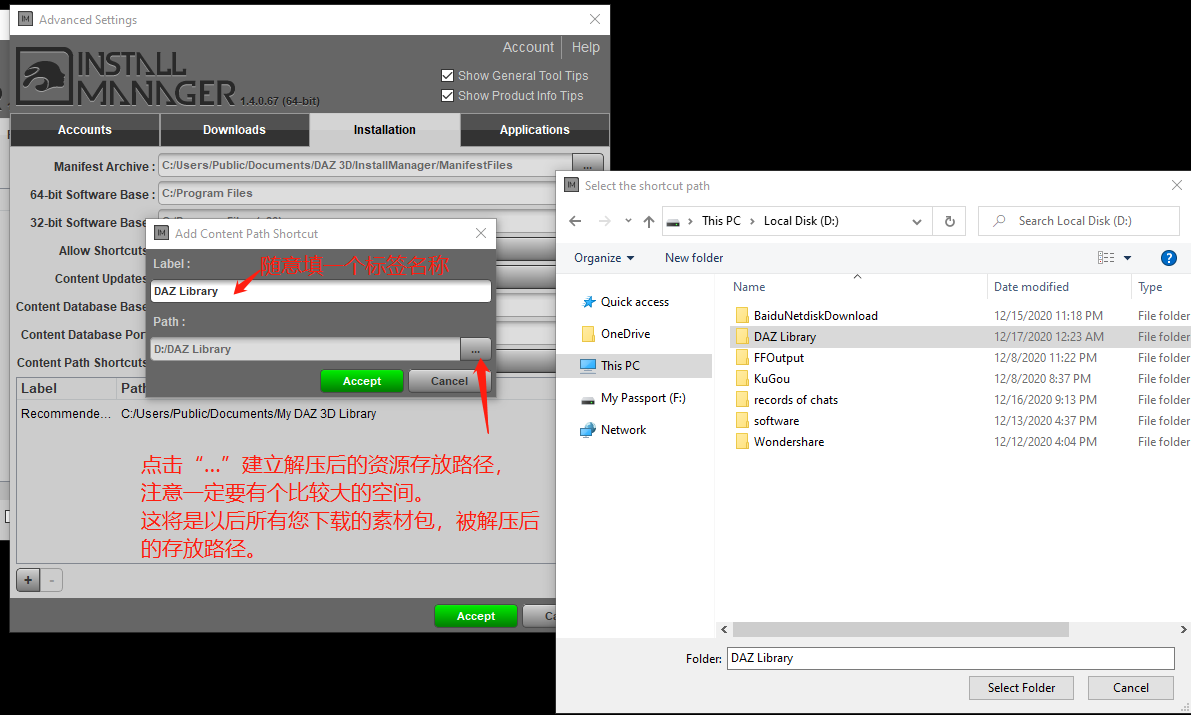Remove content path with the minus button
This screenshot has width=1191, height=715.
pos(52,581)
